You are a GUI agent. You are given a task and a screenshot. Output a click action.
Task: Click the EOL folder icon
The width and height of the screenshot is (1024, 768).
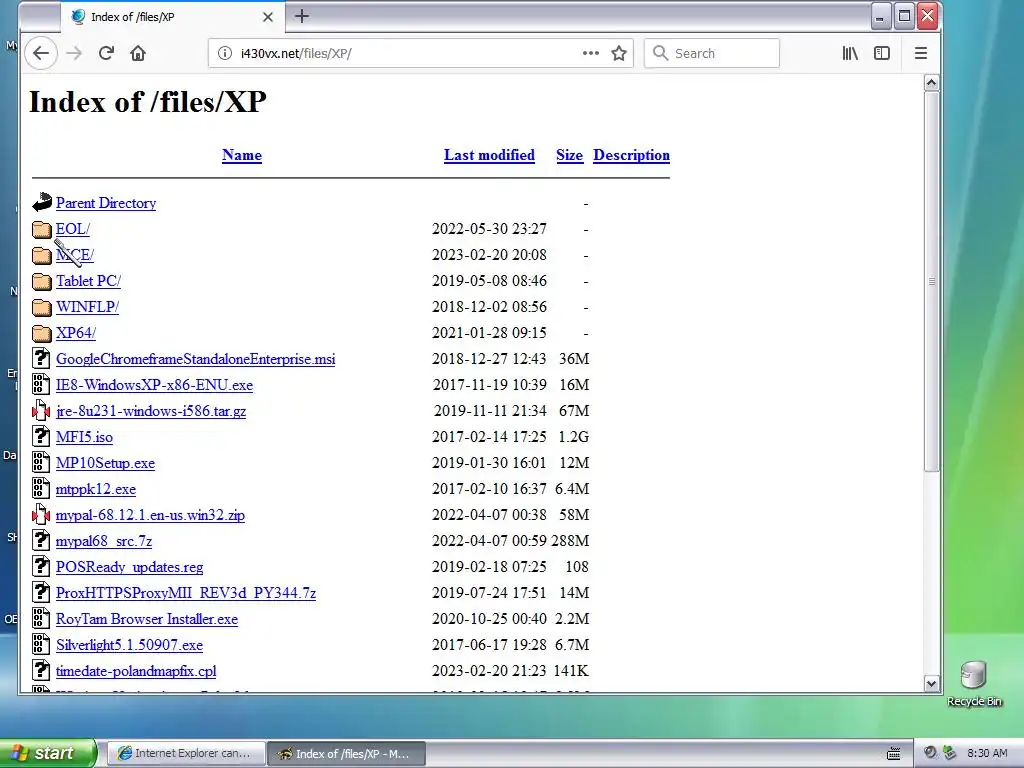(x=42, y=229)
